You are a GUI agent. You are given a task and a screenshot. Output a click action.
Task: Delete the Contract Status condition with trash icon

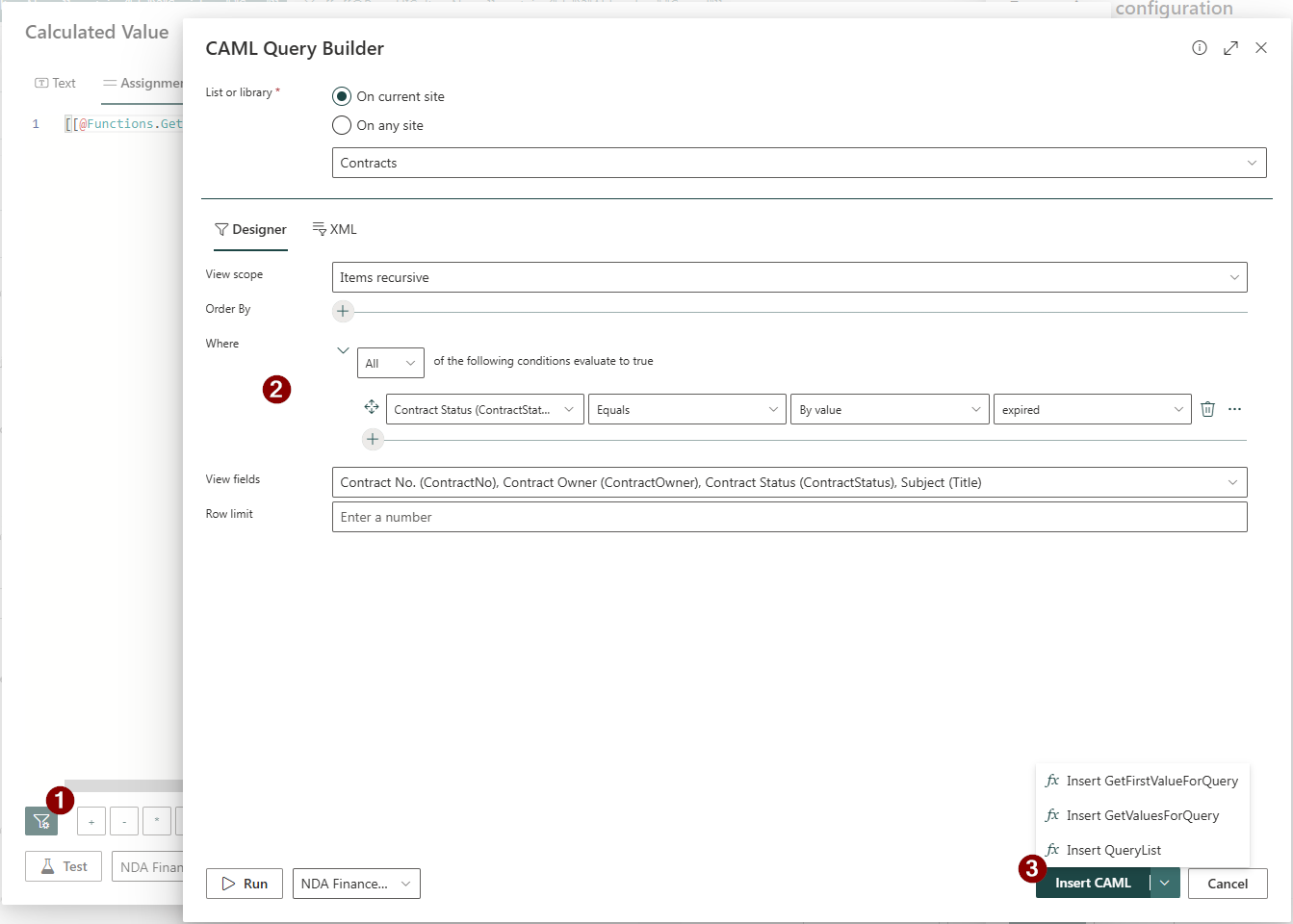pyautogui.click(x=1207, y=409)
